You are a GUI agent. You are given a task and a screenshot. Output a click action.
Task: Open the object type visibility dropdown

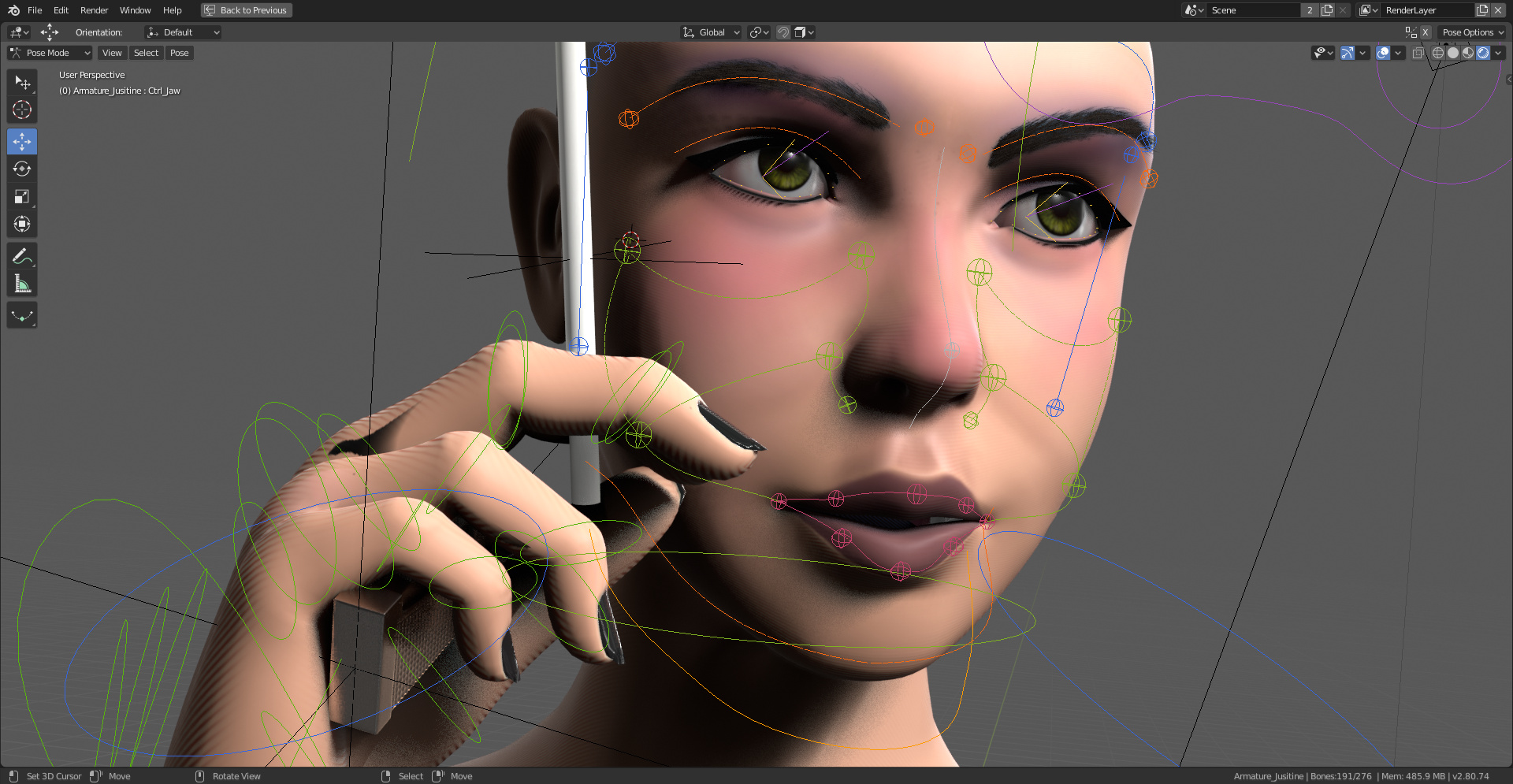[1323, 53]
